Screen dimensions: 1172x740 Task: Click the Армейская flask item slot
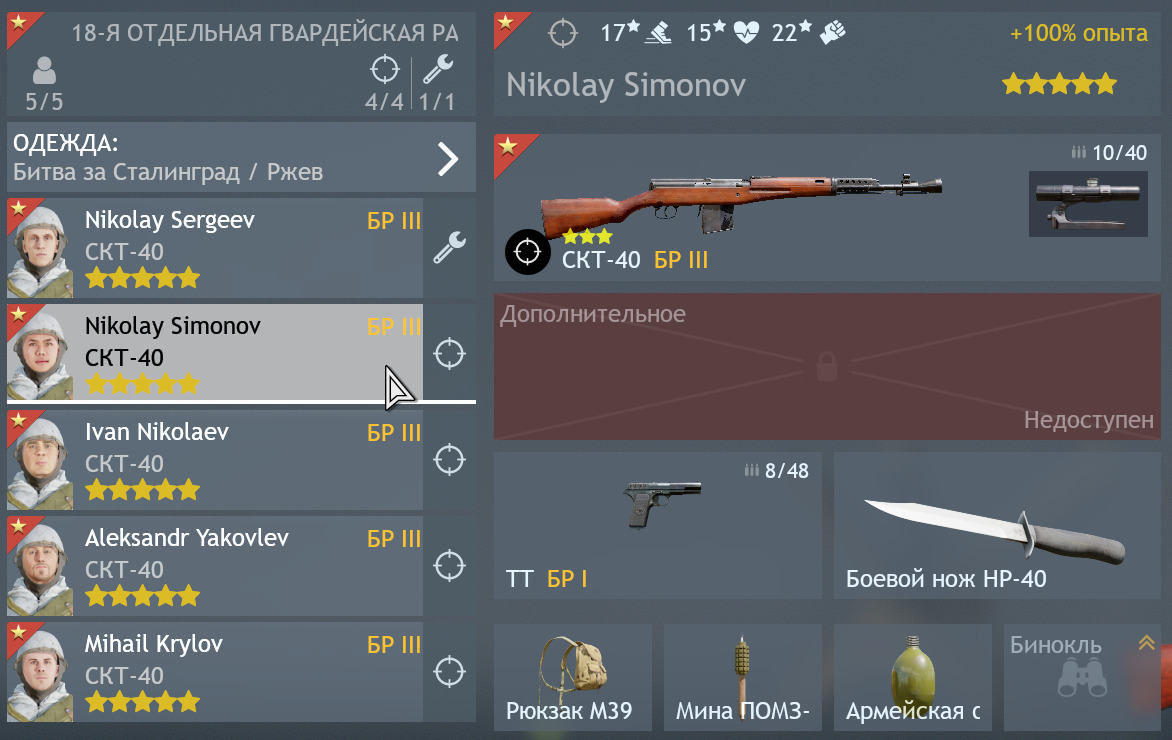(913, 677)
